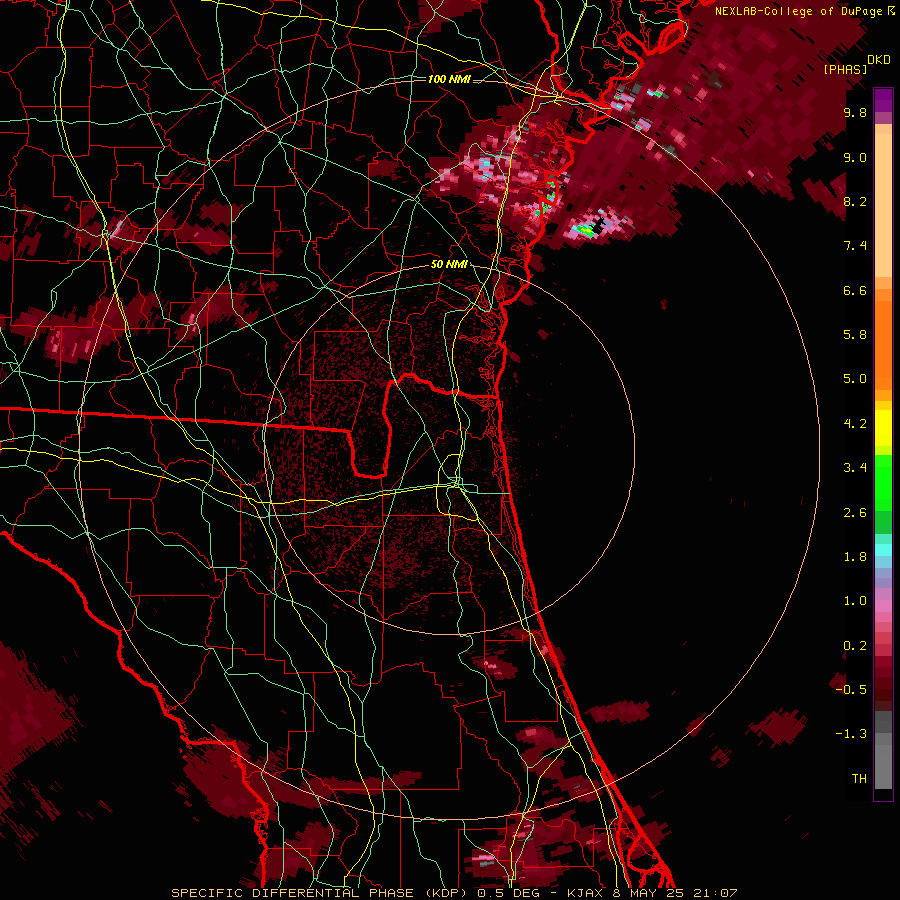
Task: Click the 5.0 scale value
Action: click(x=855, y=379)
